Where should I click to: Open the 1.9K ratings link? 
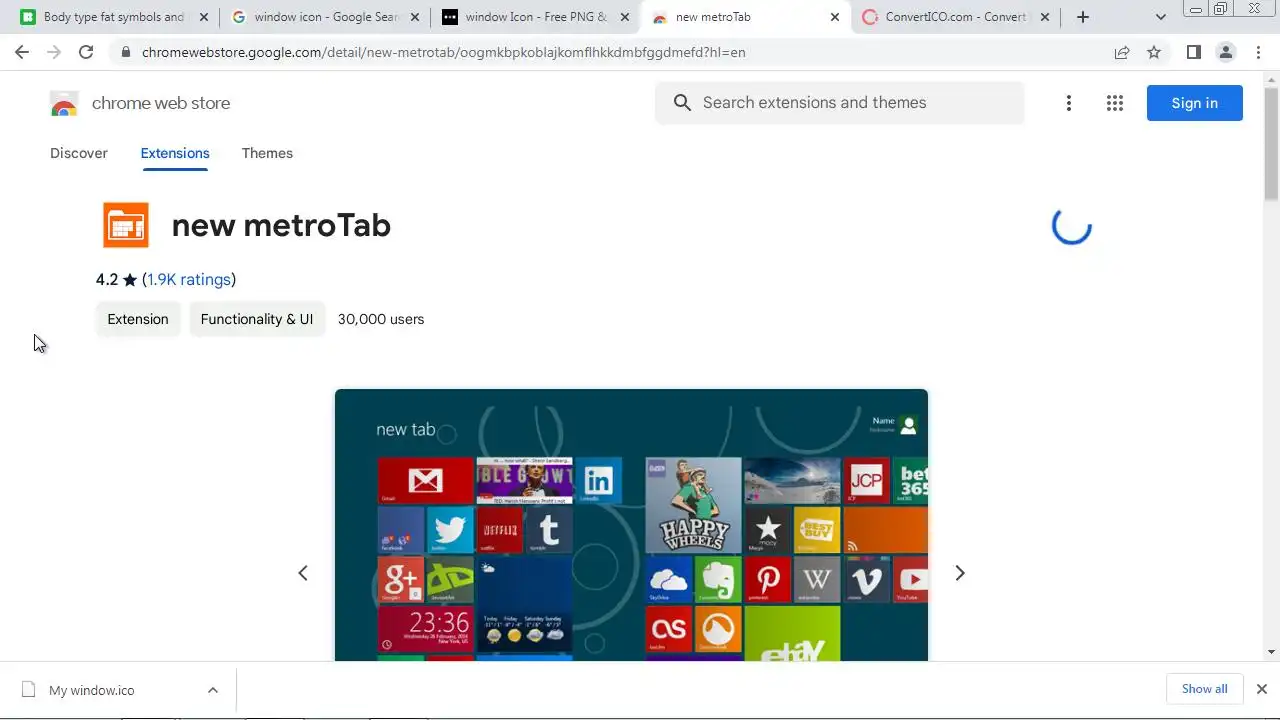(189, 279)
